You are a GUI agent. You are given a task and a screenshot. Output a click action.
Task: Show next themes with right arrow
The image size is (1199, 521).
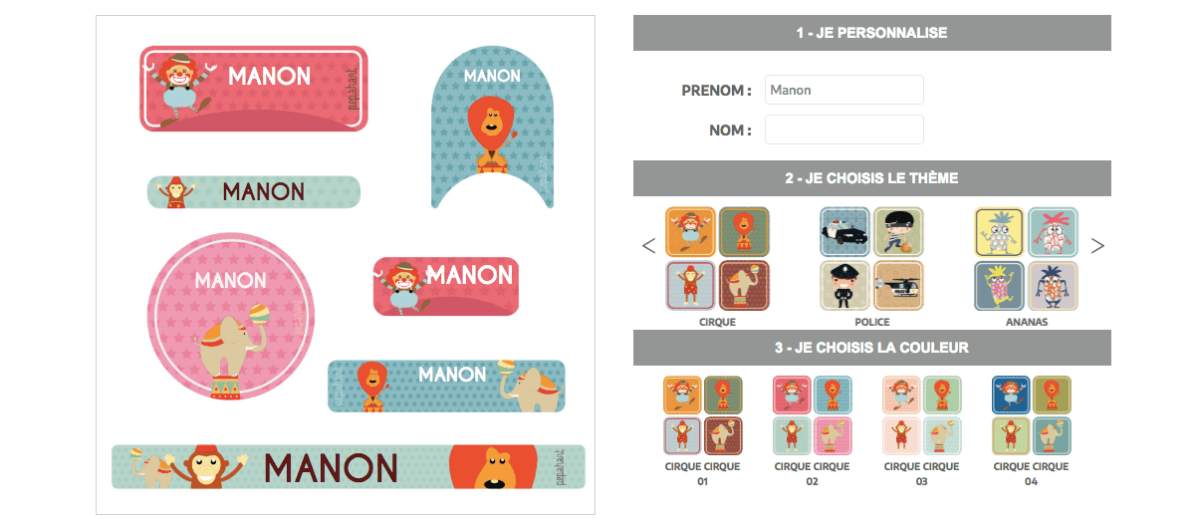tap(1097, 246)
